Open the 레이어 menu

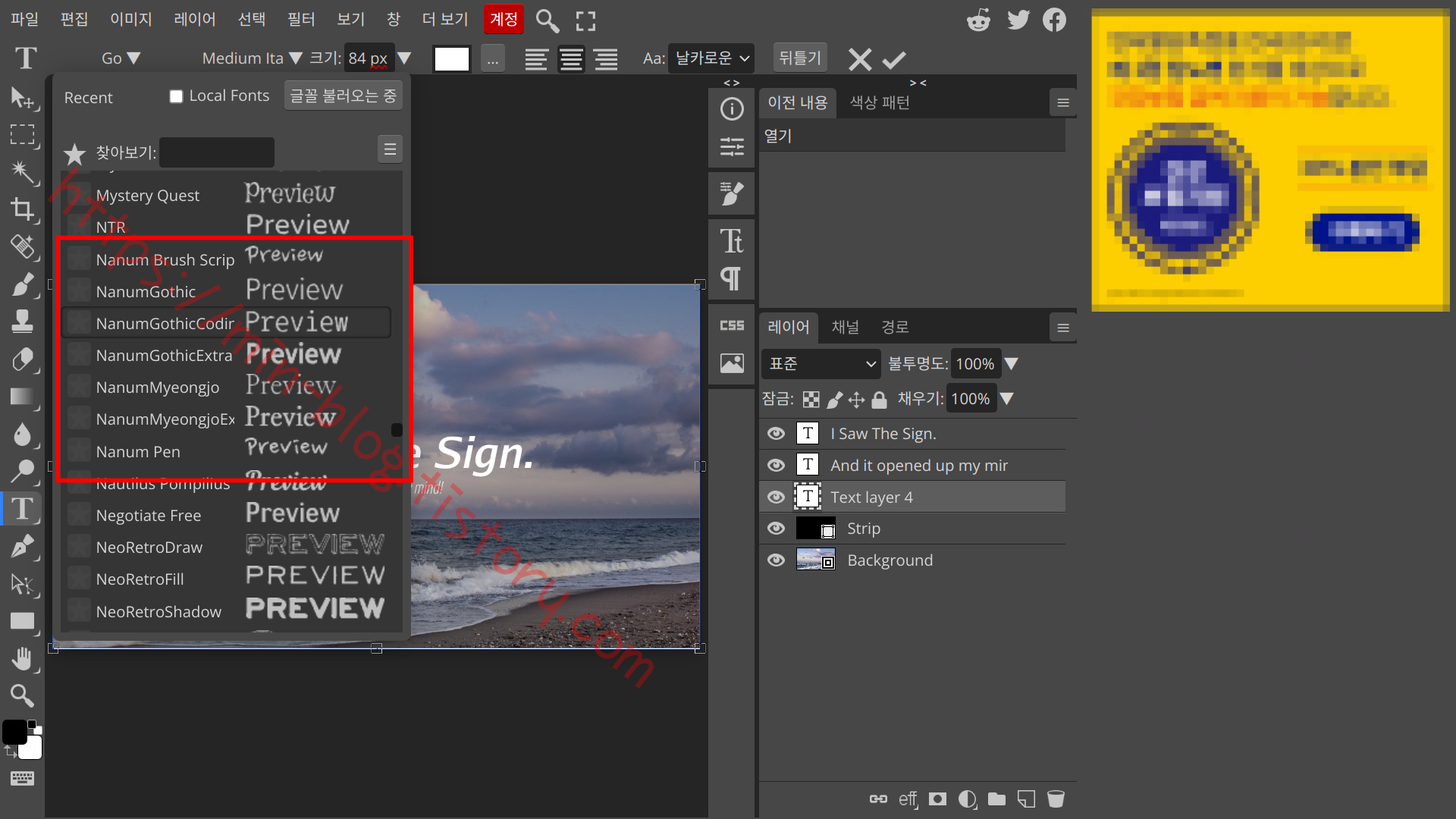tap(195, 19)
